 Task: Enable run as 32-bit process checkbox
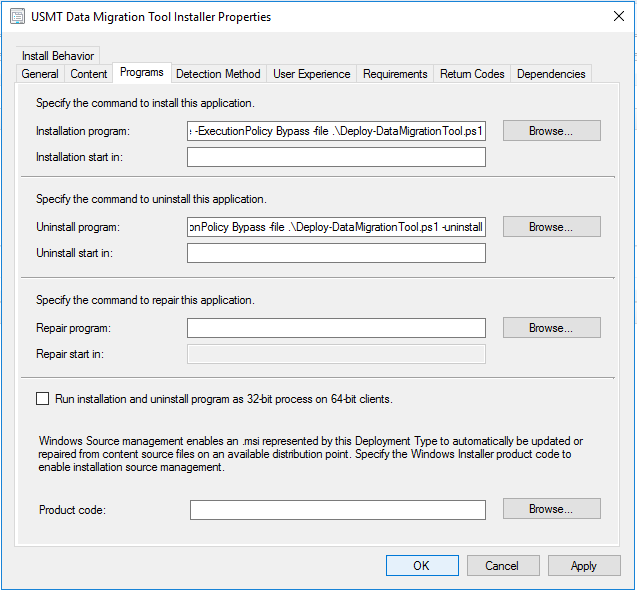coord(43,399)
